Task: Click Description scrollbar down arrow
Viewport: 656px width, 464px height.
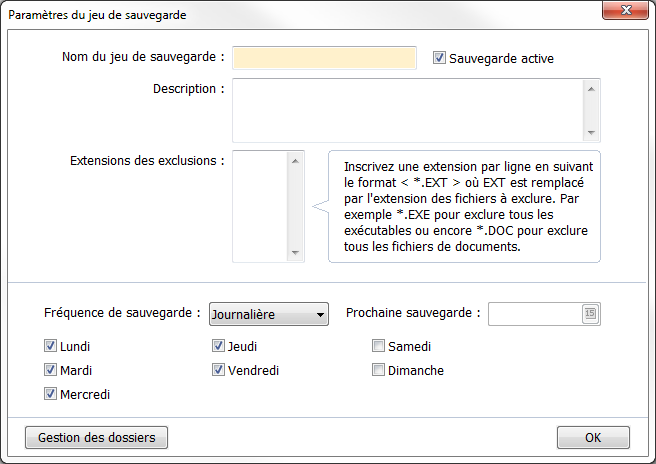Action: point(591,133)
